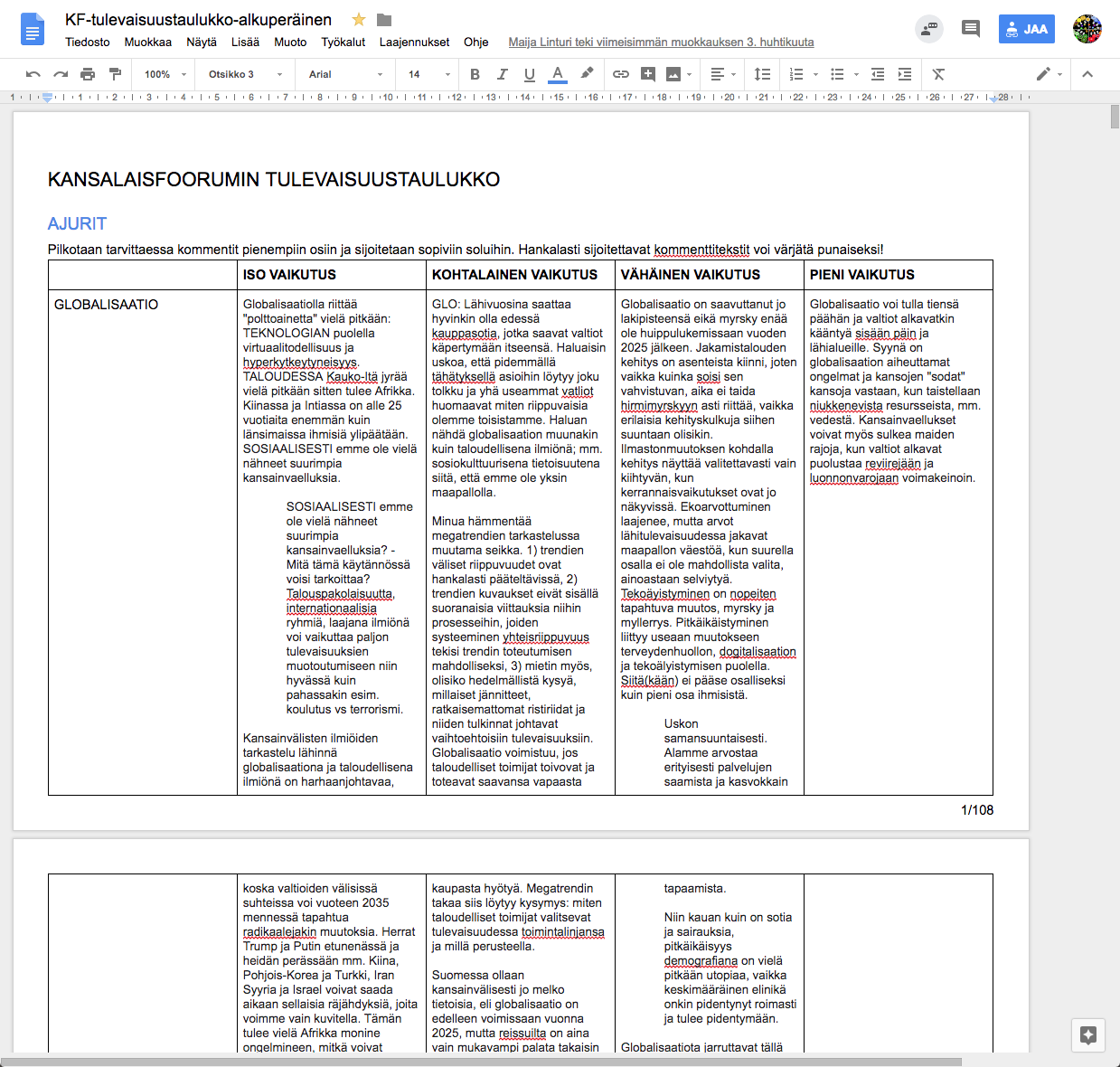
Task: Open the text color picker
Action: (x=558, y=74)
